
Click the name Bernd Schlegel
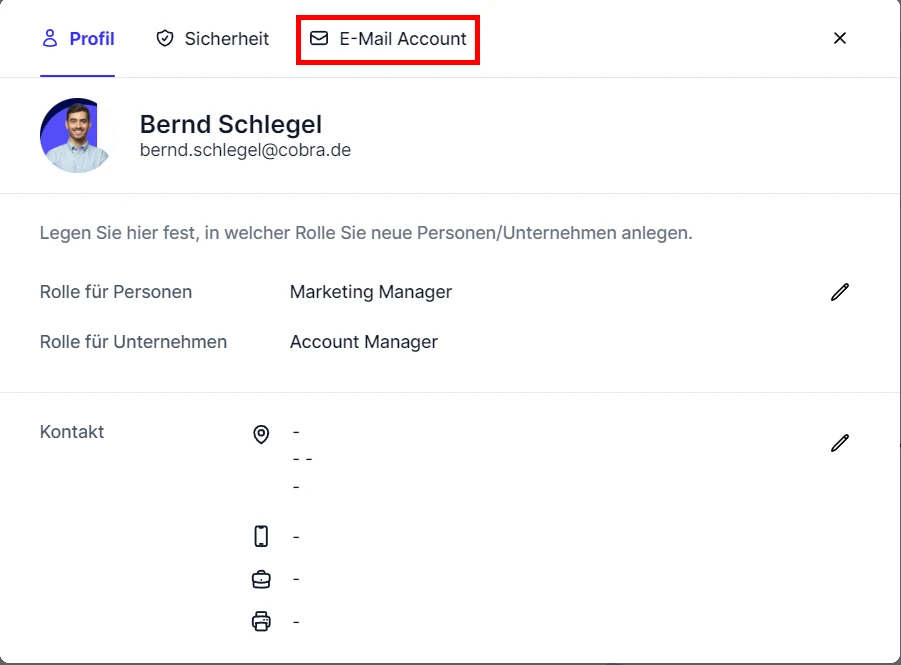coord(230,124)
